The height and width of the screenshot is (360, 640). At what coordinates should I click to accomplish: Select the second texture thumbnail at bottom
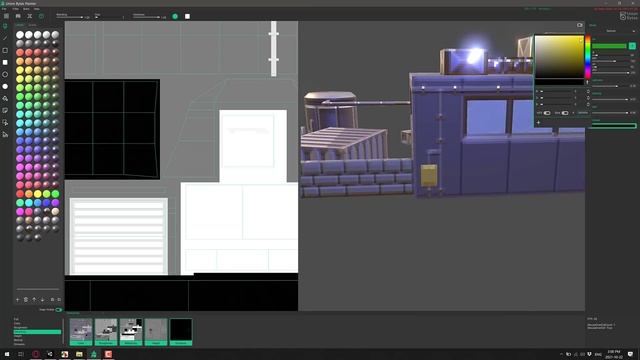coord(106,332)
